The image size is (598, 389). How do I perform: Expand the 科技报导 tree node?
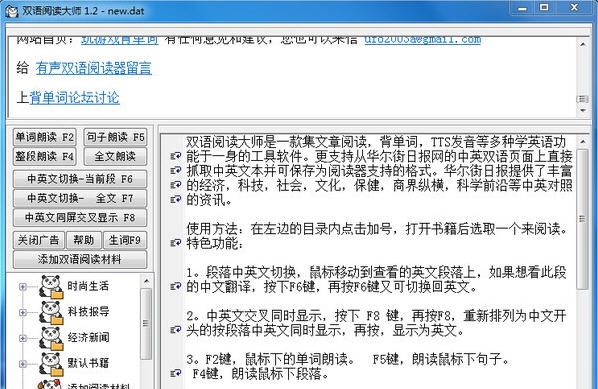pyautogui.click(x=23, y=312)
